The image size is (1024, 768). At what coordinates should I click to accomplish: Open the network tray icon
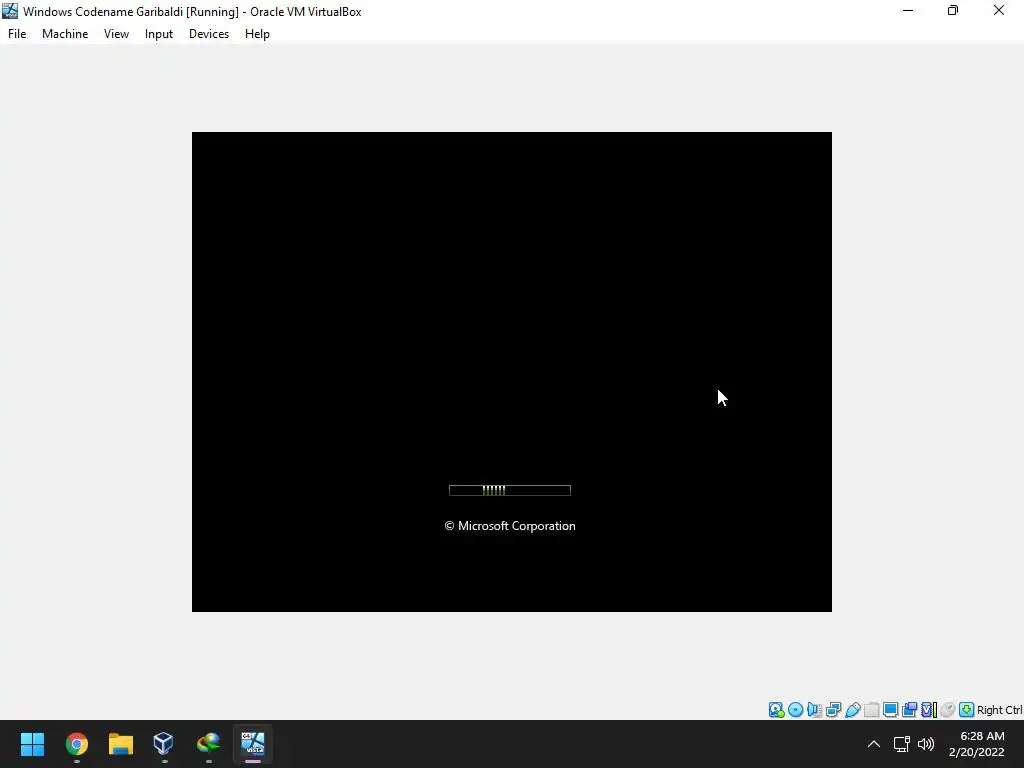(902, 744)
